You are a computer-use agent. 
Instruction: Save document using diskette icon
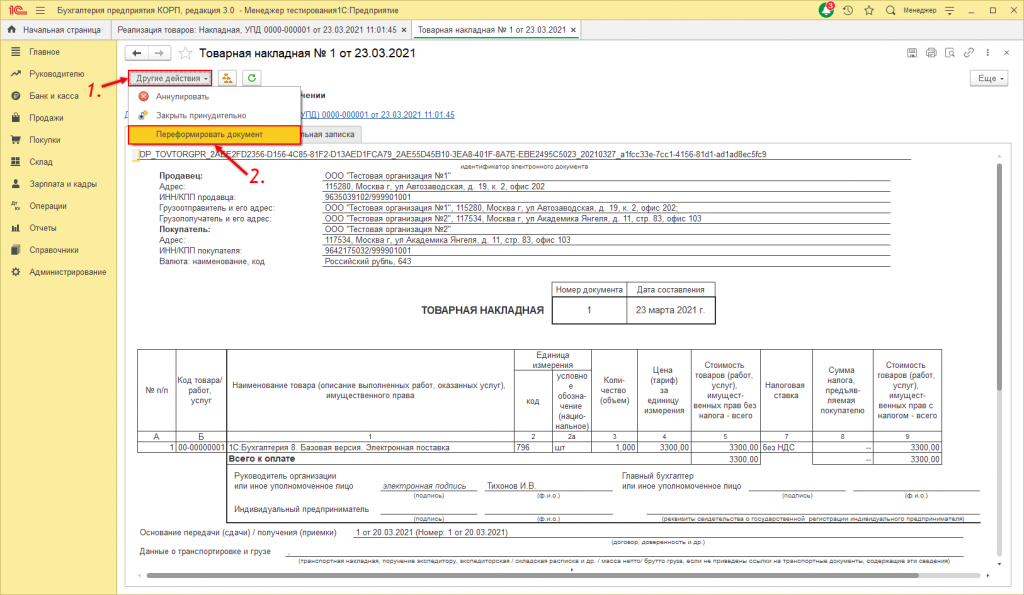point(912,53)
